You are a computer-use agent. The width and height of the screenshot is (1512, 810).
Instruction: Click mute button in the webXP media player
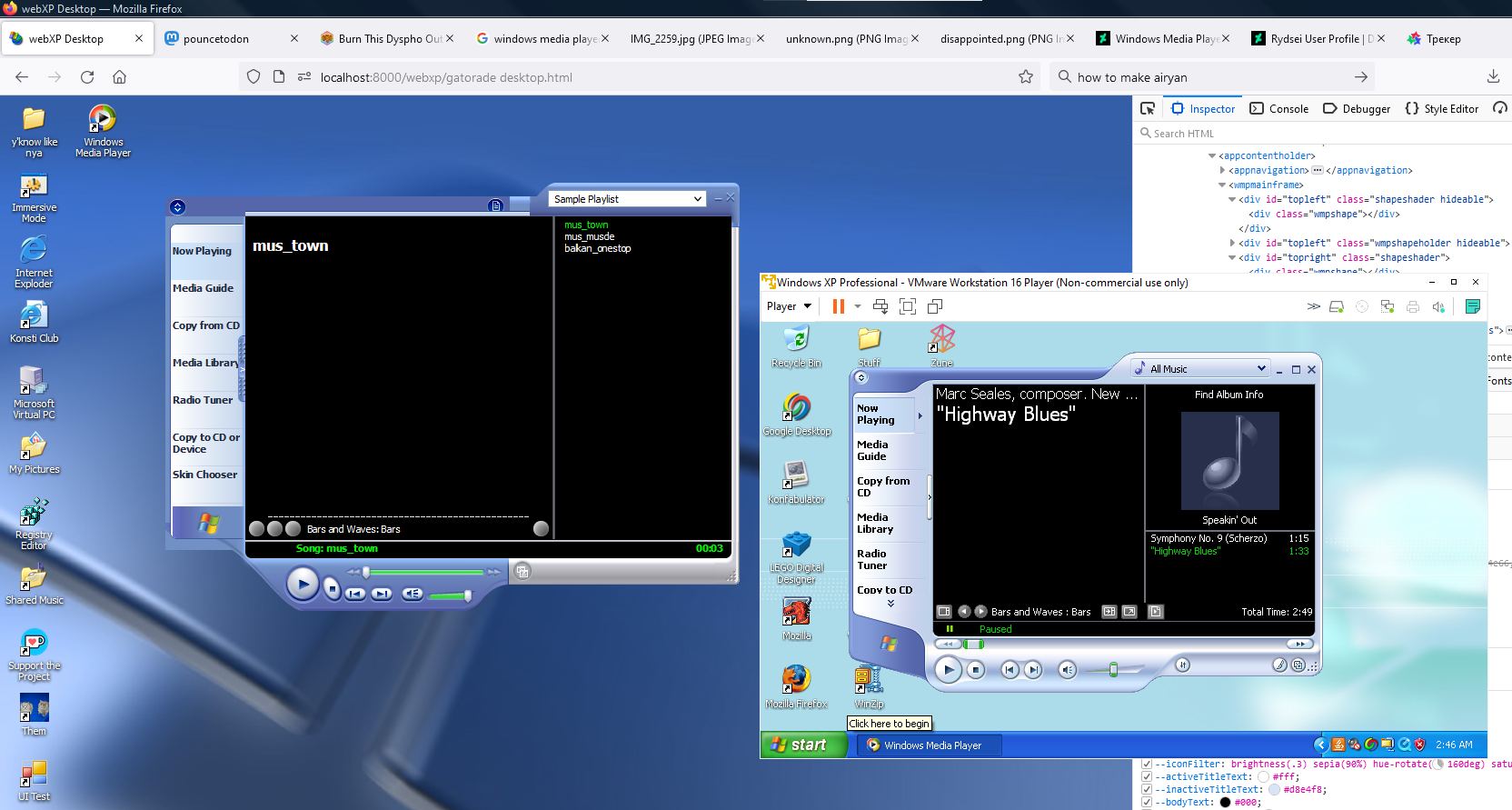pyautogui.click(x=413, y=594)
